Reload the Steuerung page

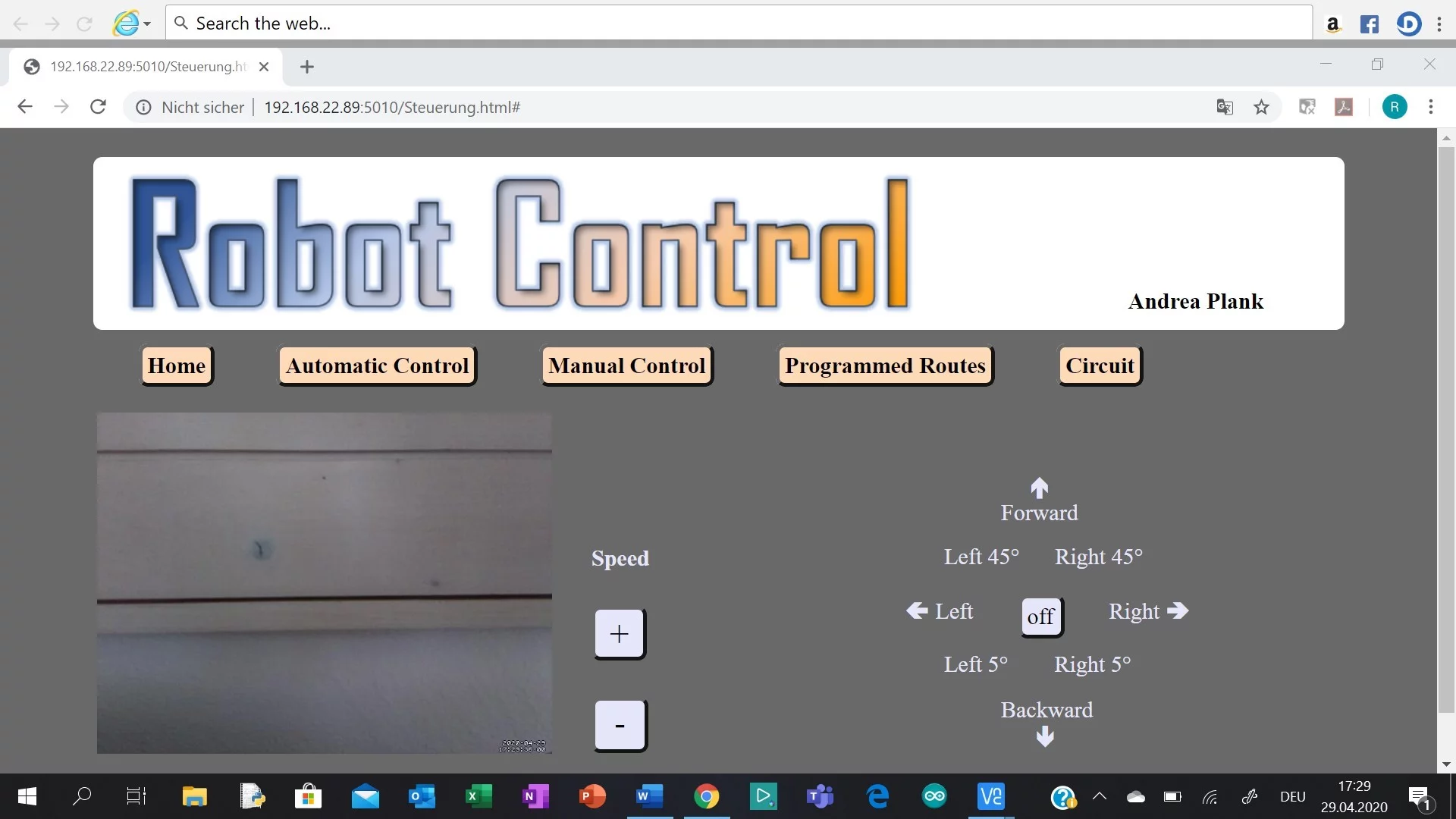tap(98, 107)
